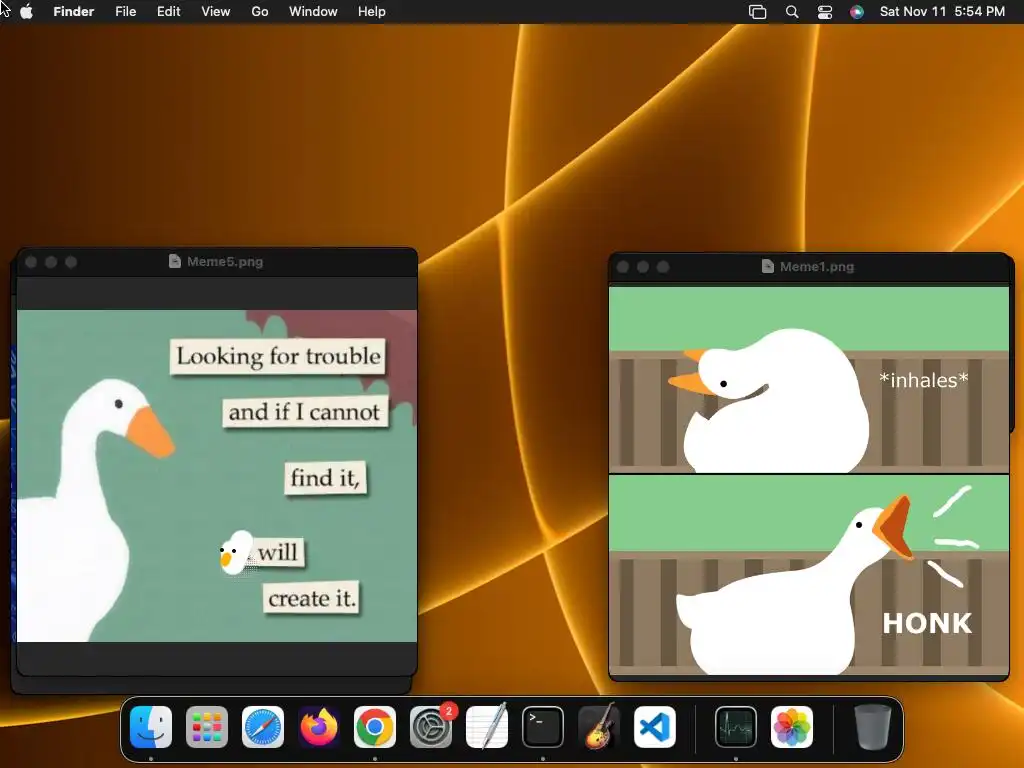Click the 'find it,' text strip
The height and width of the screenshot is (768, 1024).
click(325, 477)
